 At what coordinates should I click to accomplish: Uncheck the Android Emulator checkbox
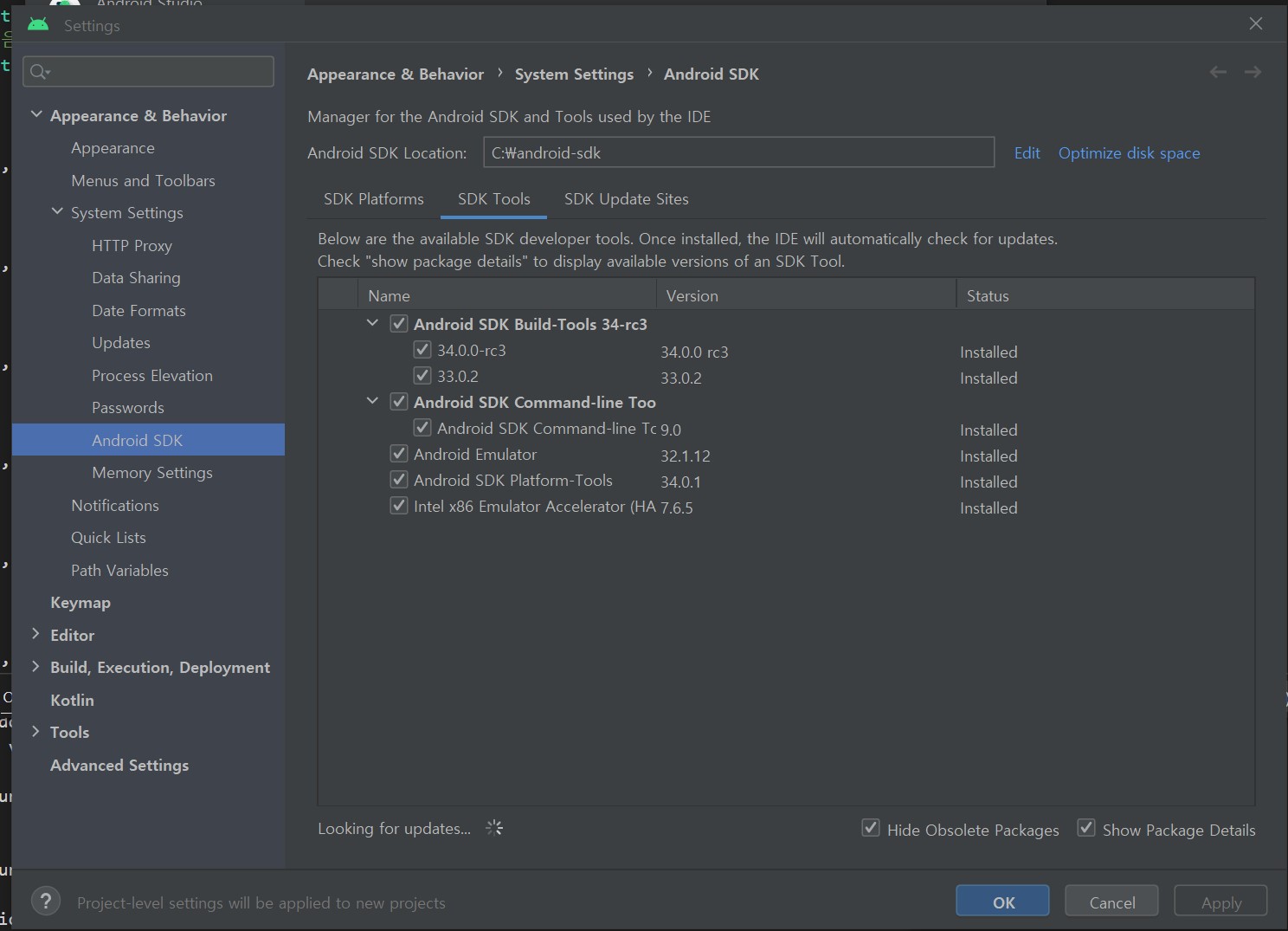point(399,454)
